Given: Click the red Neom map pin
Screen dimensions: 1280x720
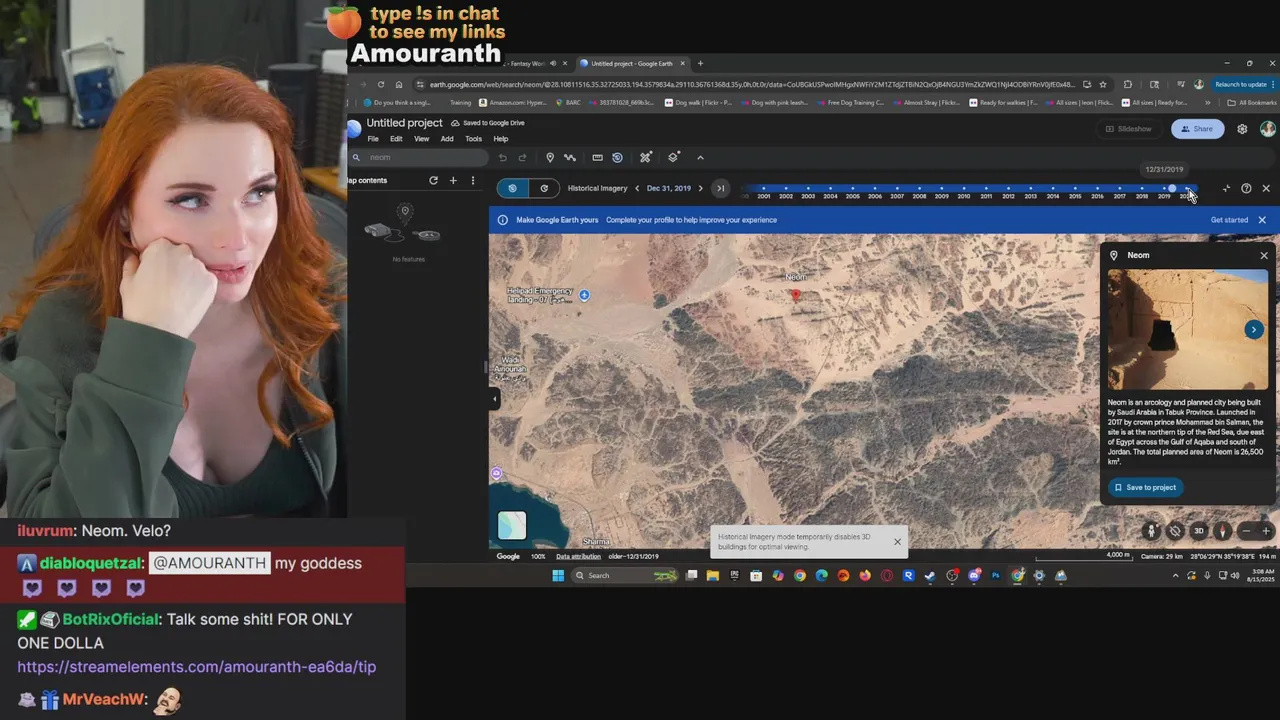Looking at the screenshot, I should [796, 294].
